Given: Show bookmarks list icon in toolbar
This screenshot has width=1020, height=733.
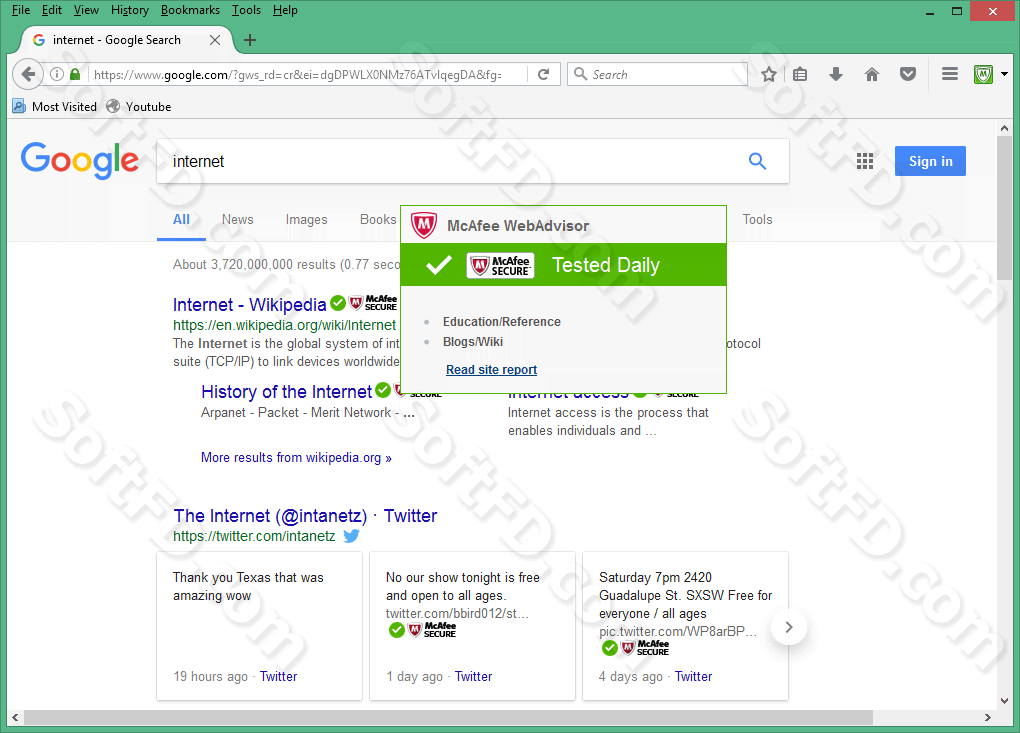Looking at the screenshot, I should tap(800, 74).
